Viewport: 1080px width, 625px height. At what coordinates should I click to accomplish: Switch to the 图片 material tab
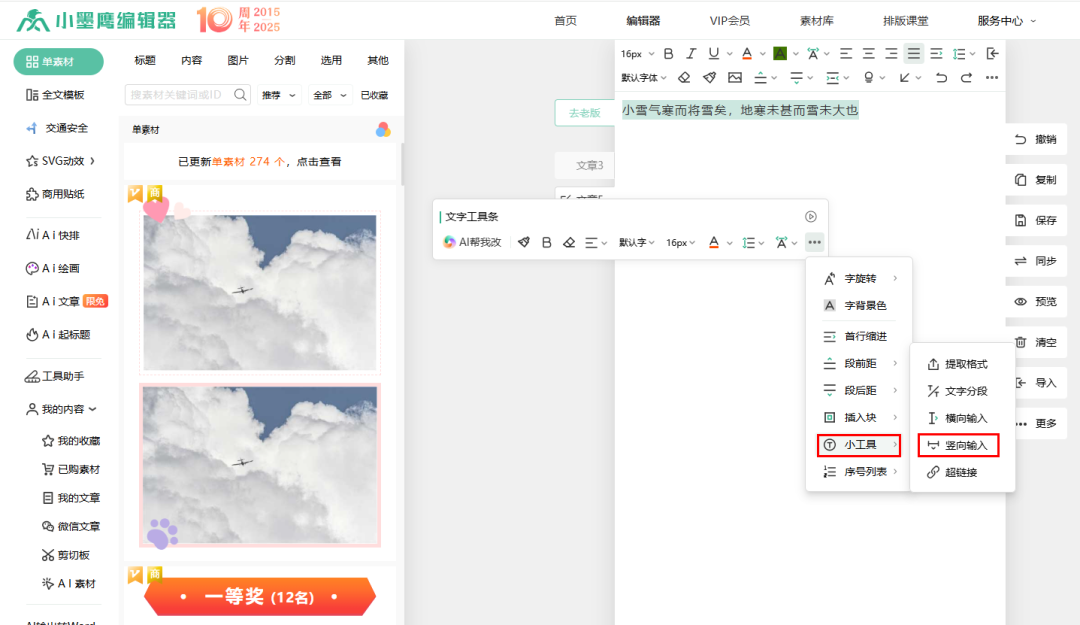click(x=238, y=60)
